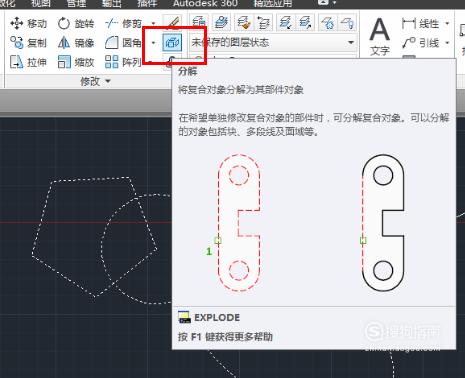Click the 分解 (Explode) icon
This screenshot has width=465, height=378.
[172, 43]
